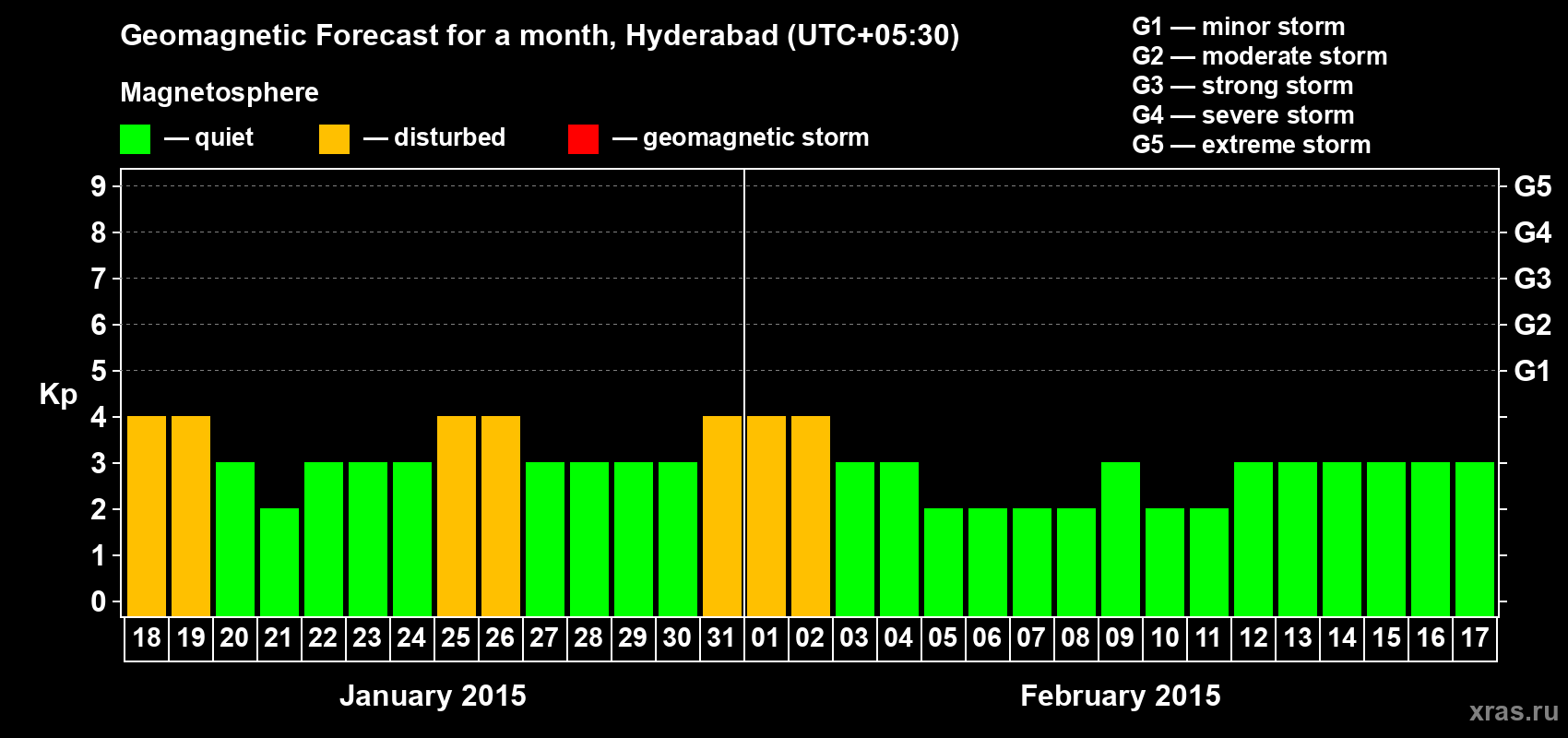Click the date cell labeled 14

point(1342,638)
